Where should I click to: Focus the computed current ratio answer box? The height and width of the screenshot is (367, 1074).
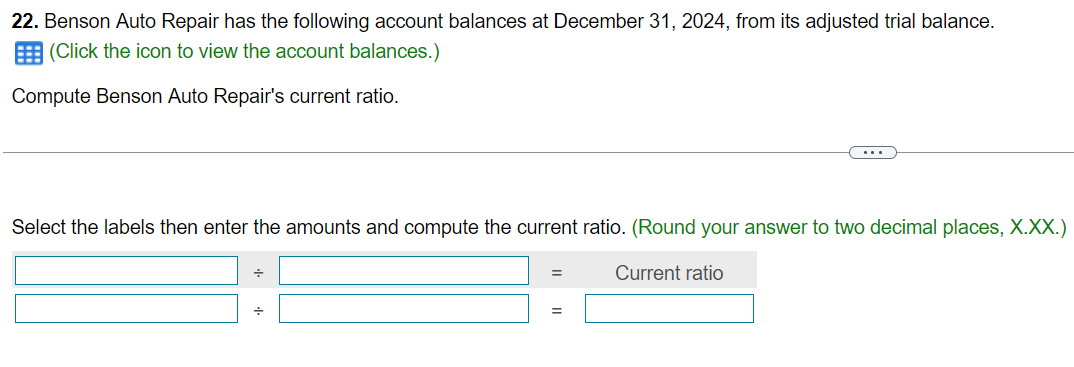pyautogui.click(x=669, y=308)
